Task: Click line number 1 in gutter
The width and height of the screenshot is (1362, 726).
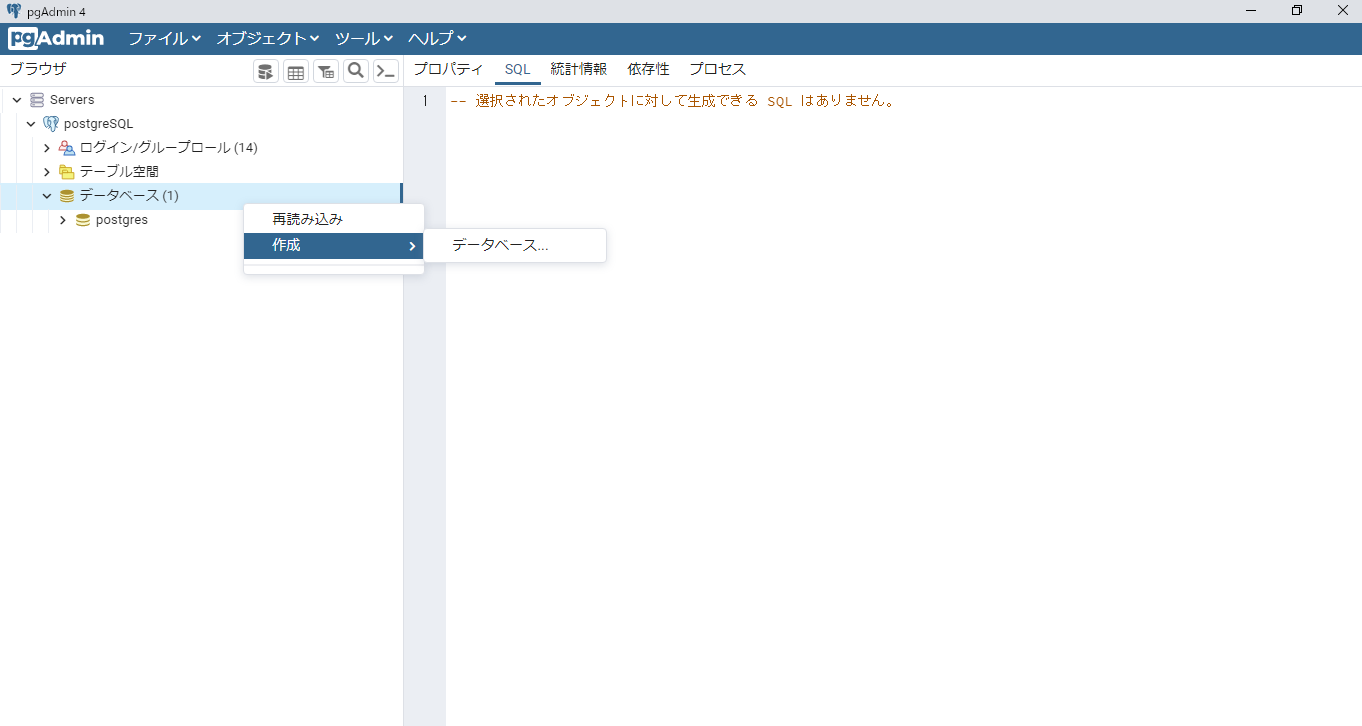Action: [x=425, y=101]
